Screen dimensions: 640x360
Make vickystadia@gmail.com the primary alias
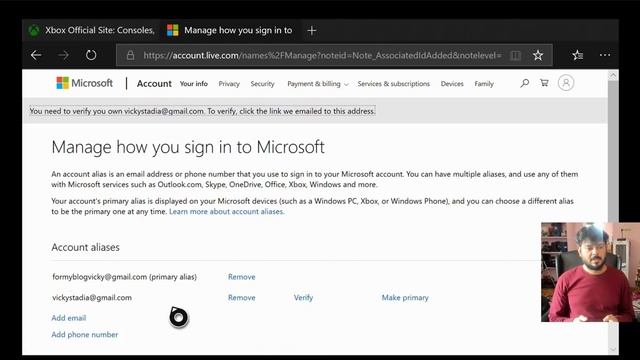(x=405, y=298)
